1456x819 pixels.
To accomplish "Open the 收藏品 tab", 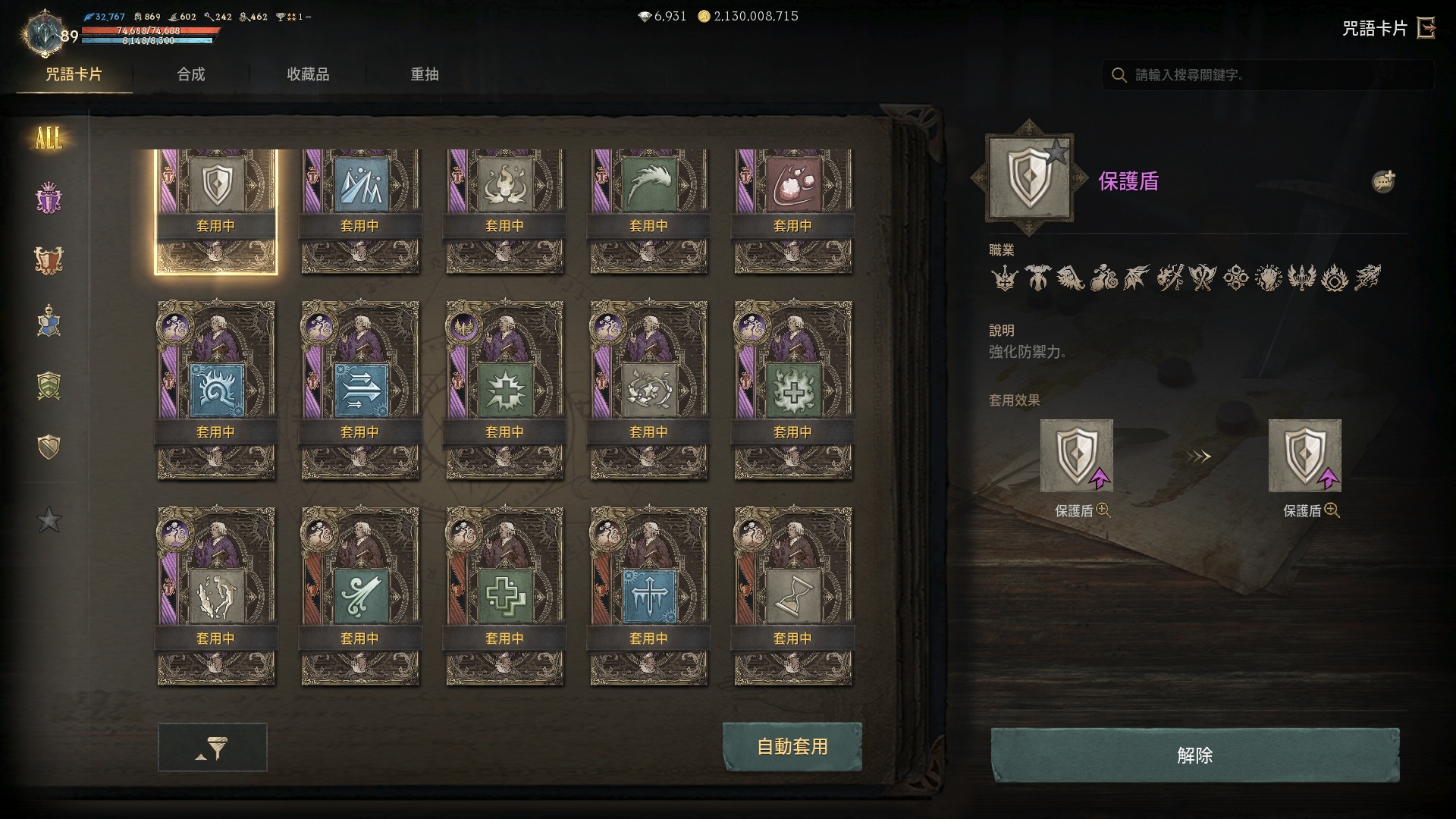I will (308, 74).
